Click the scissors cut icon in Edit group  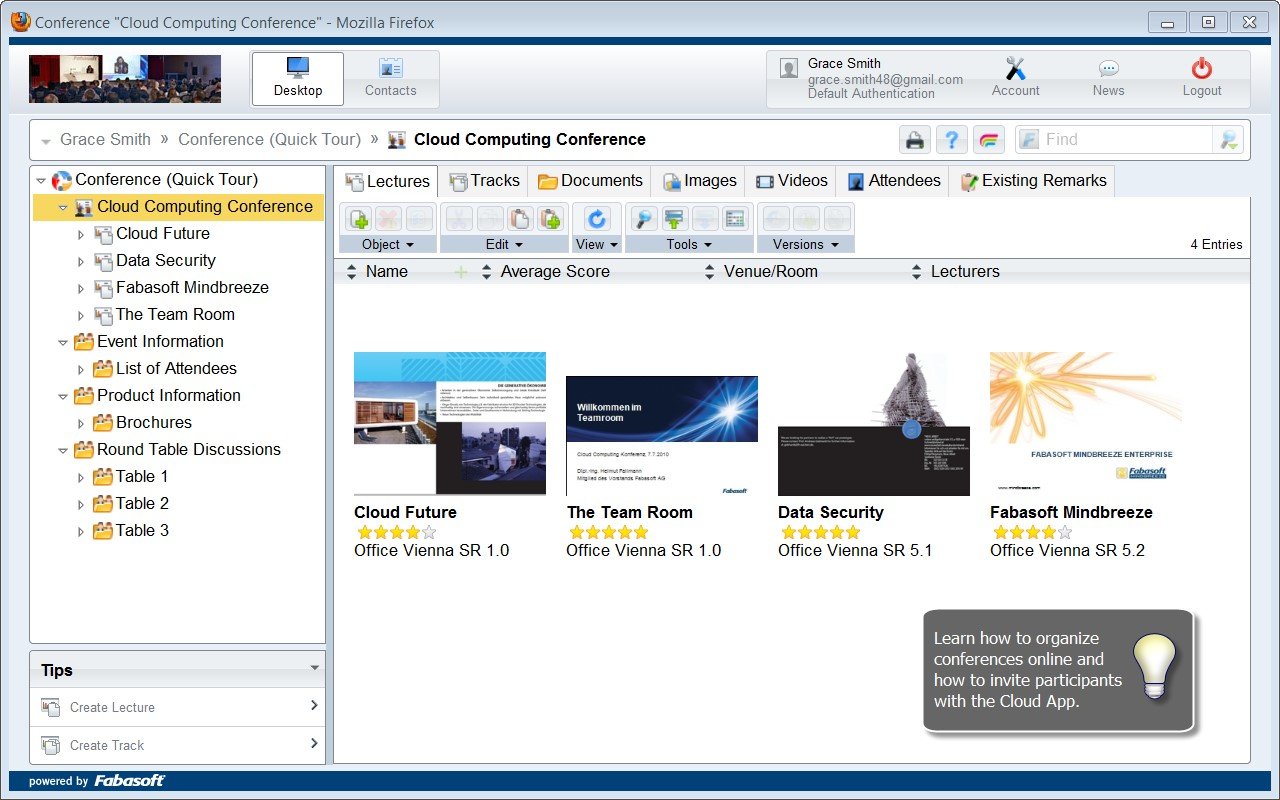[460, 218]
